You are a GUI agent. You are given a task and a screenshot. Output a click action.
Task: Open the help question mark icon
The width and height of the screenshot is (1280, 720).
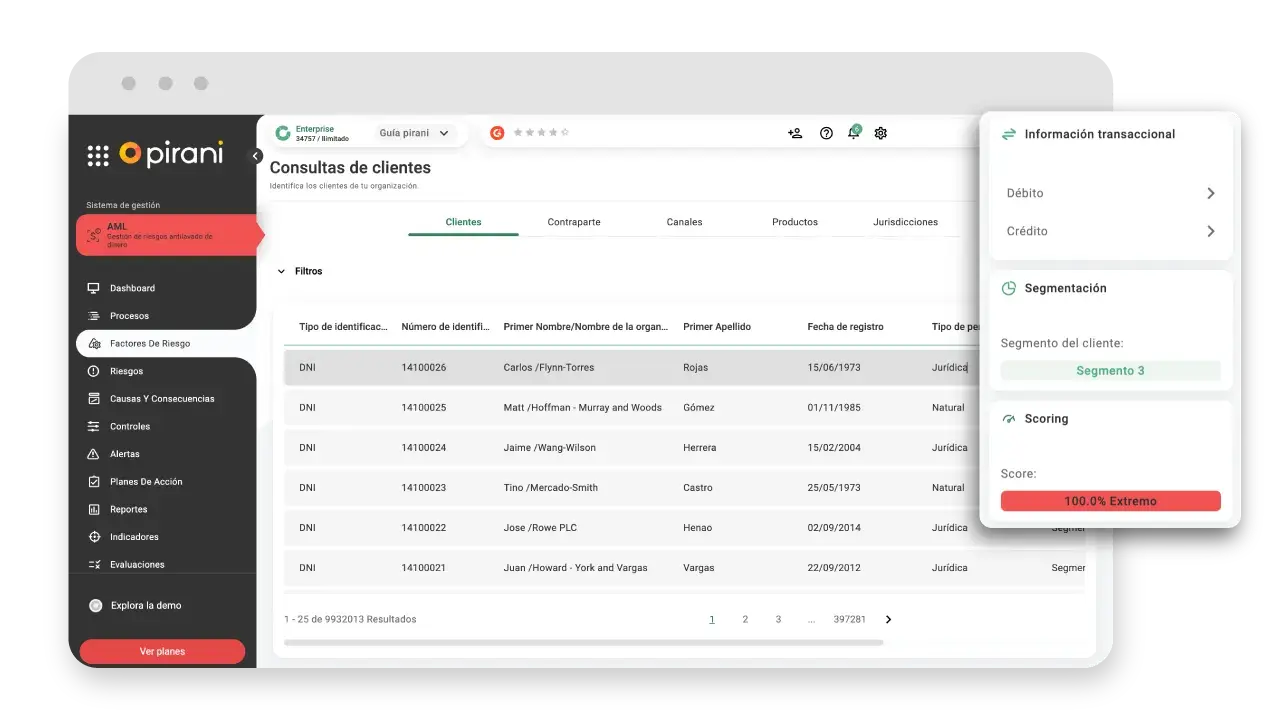(x=826, y=133)
